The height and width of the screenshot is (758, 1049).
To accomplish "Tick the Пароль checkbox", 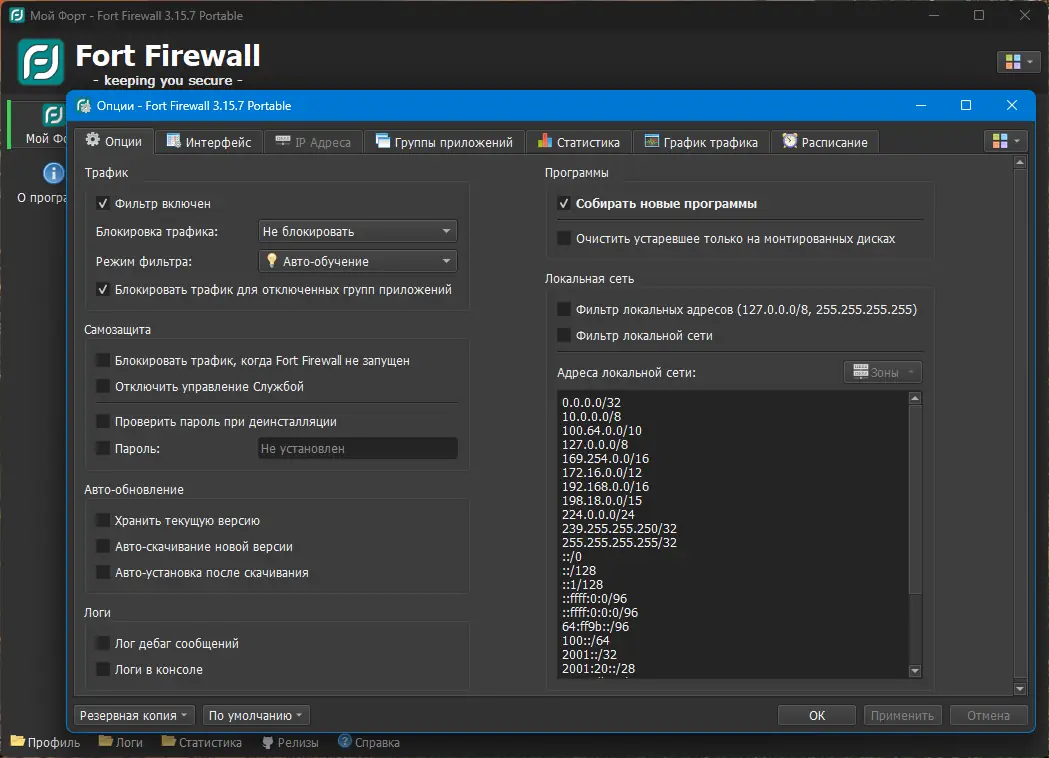I will (x=102, y=448).
